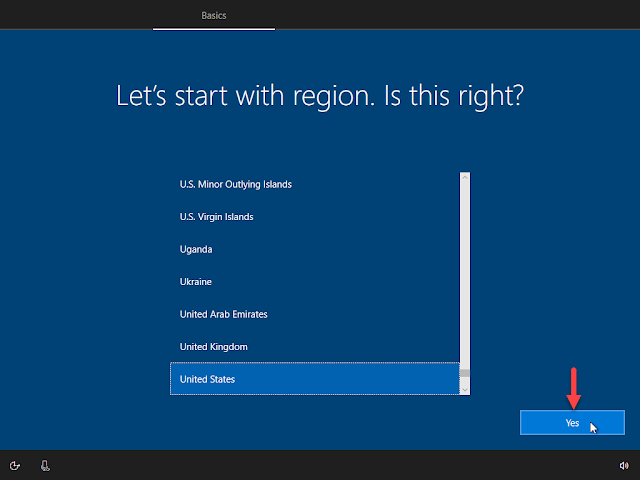Click the region list scrollbar thumb

point(464,373)
